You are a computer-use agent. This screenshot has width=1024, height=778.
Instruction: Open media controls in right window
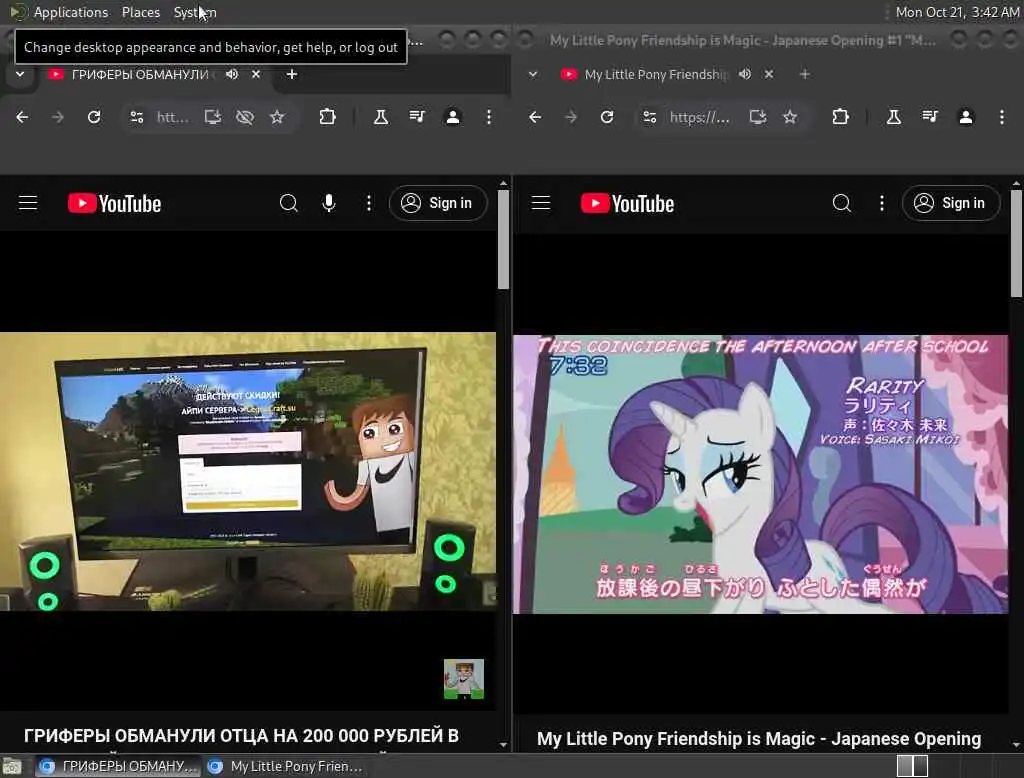coord(929,117)
